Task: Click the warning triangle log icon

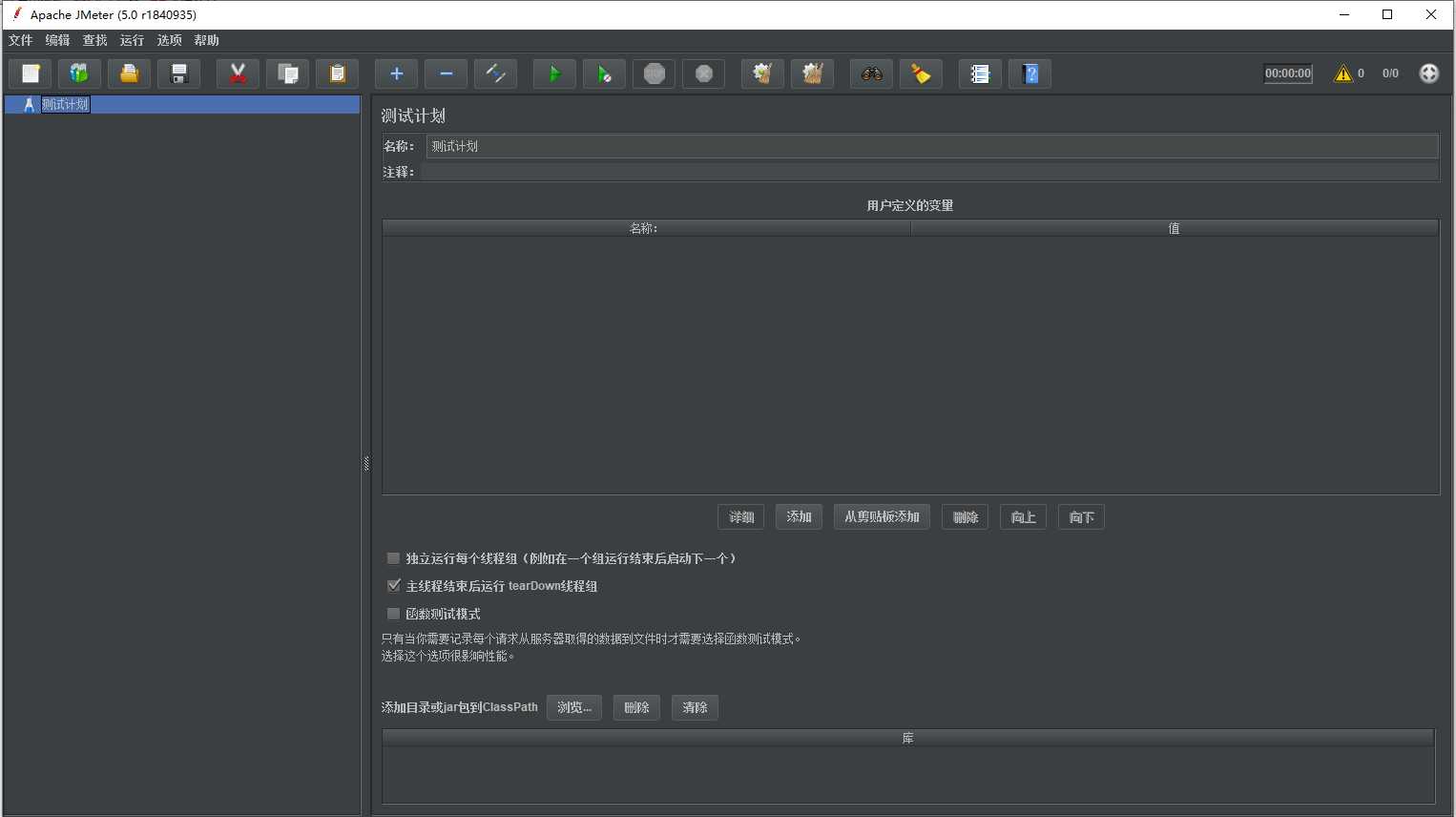Action: [x=1343, y=73]
